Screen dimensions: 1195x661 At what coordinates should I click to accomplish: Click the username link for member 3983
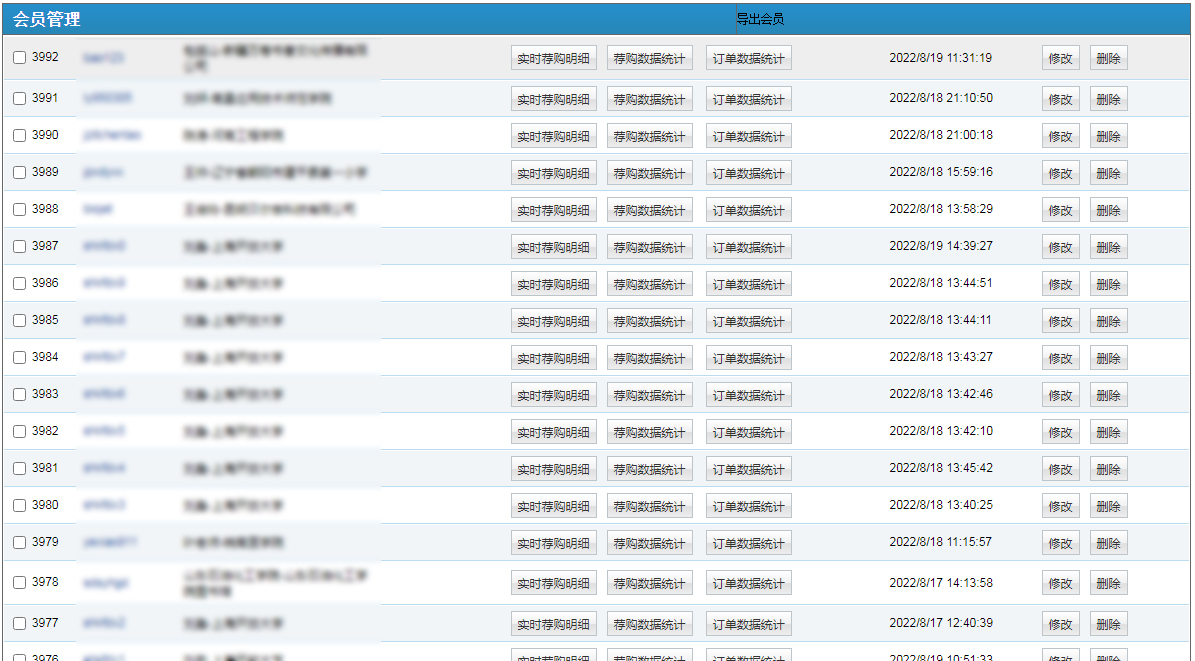click(x=104, y=395)
